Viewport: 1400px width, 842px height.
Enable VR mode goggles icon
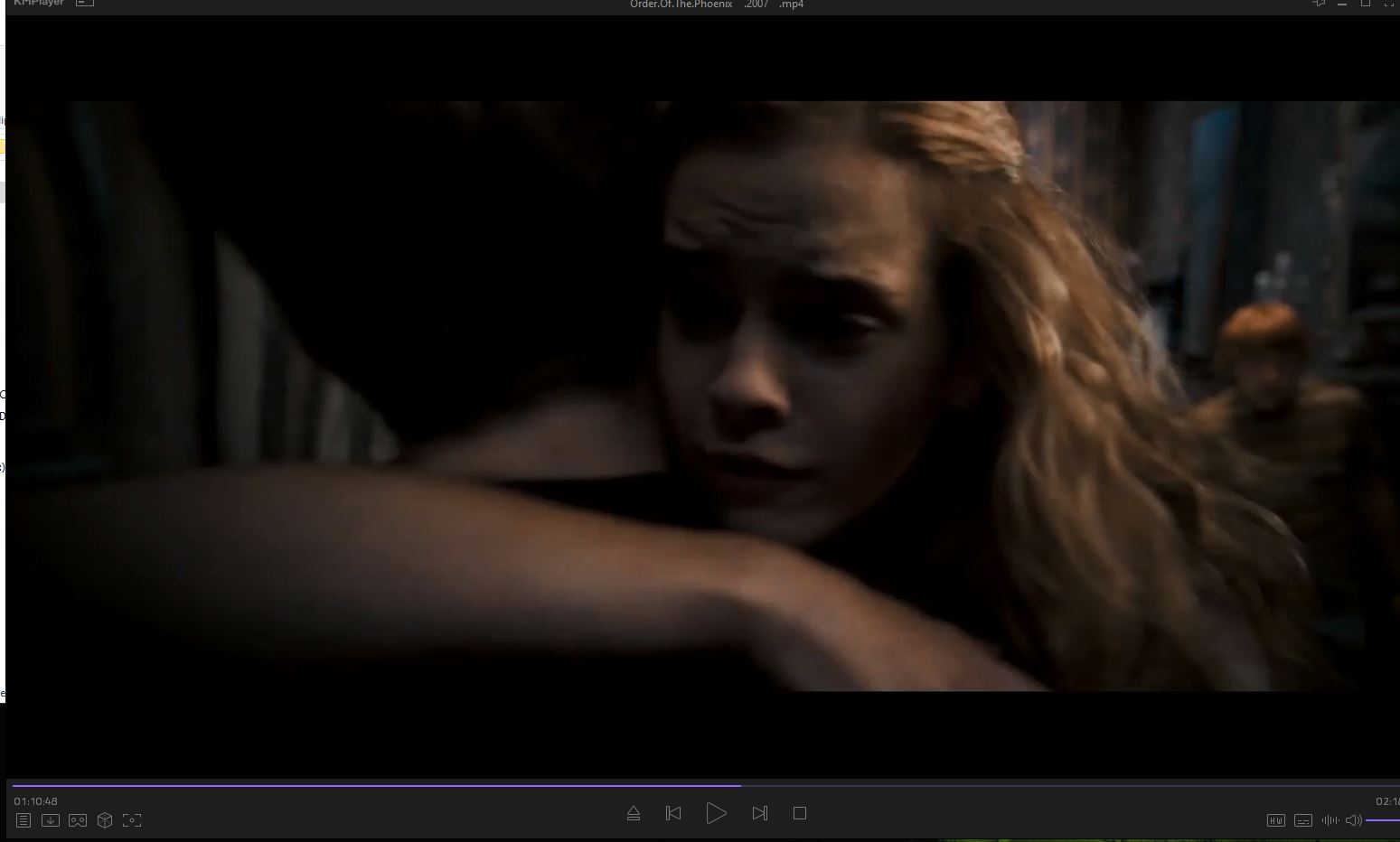click(78, 820)
